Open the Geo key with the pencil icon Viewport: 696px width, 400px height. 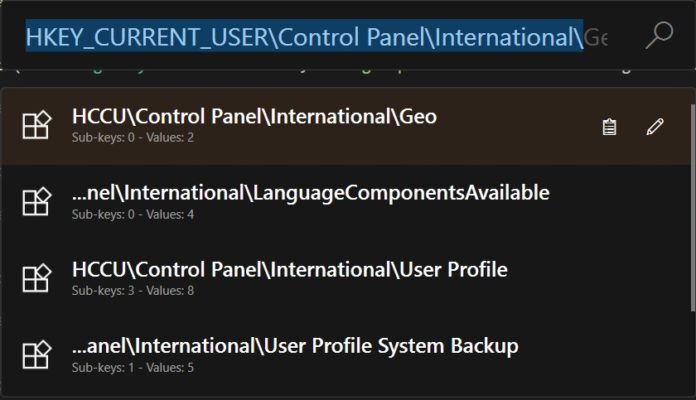655,127
